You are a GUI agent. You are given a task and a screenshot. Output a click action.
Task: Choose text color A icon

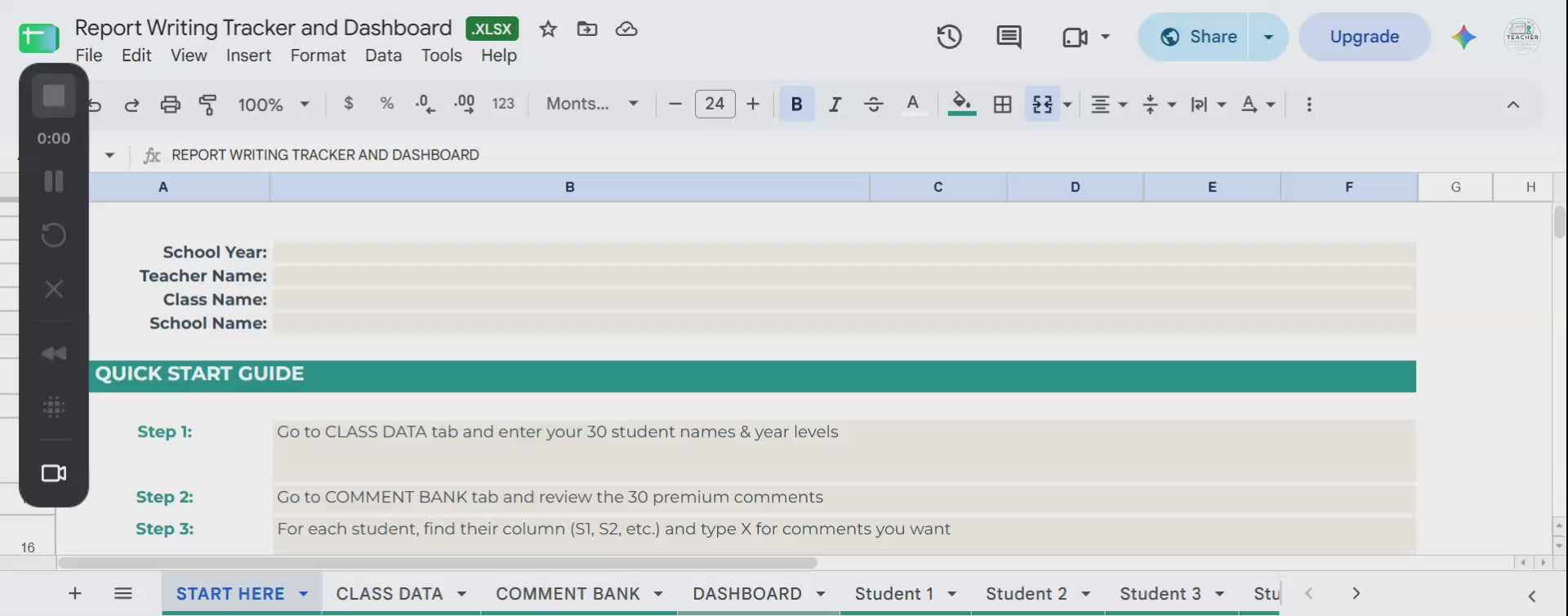tap(913, 104)
